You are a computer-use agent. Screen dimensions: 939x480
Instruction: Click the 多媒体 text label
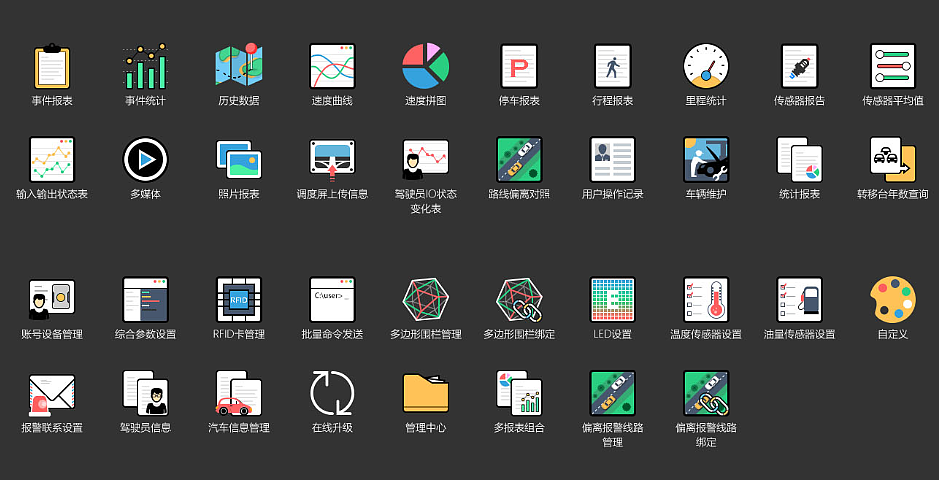pos(146,195)
